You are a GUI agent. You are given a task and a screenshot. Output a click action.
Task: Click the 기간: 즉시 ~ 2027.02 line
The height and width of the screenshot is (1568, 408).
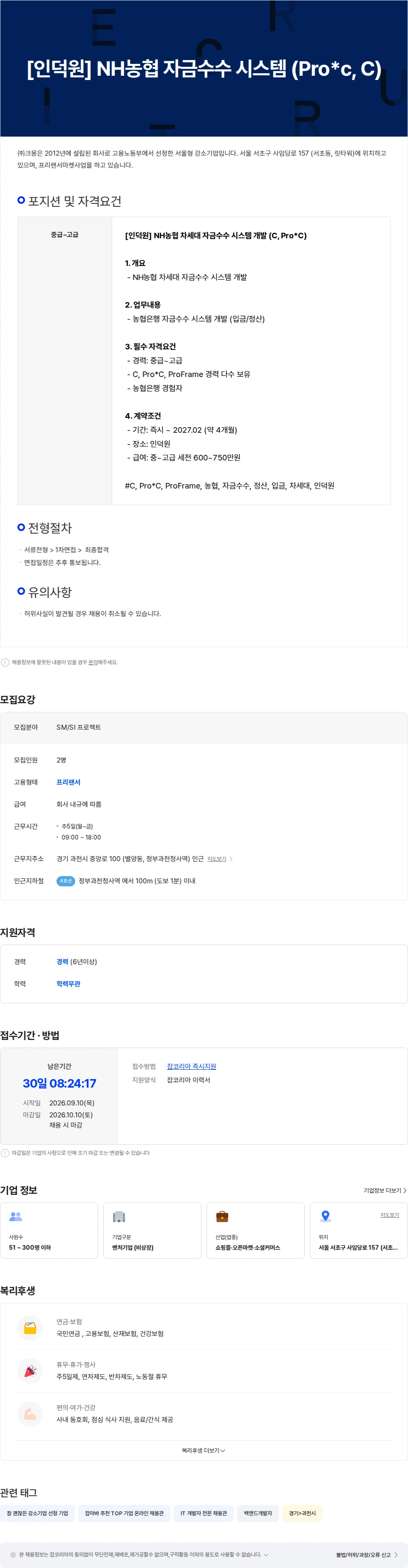tap(182, 430)
